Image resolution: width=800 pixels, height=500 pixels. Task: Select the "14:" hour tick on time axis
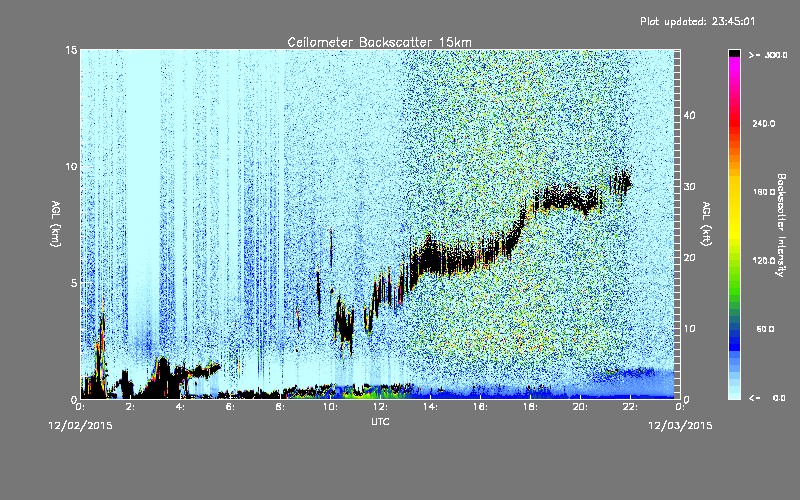[431, 407]
